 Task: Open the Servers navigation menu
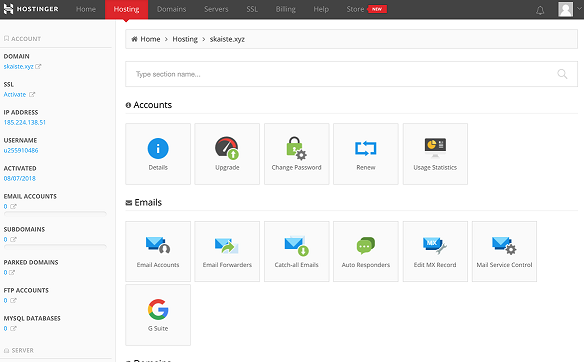point(216,9)
